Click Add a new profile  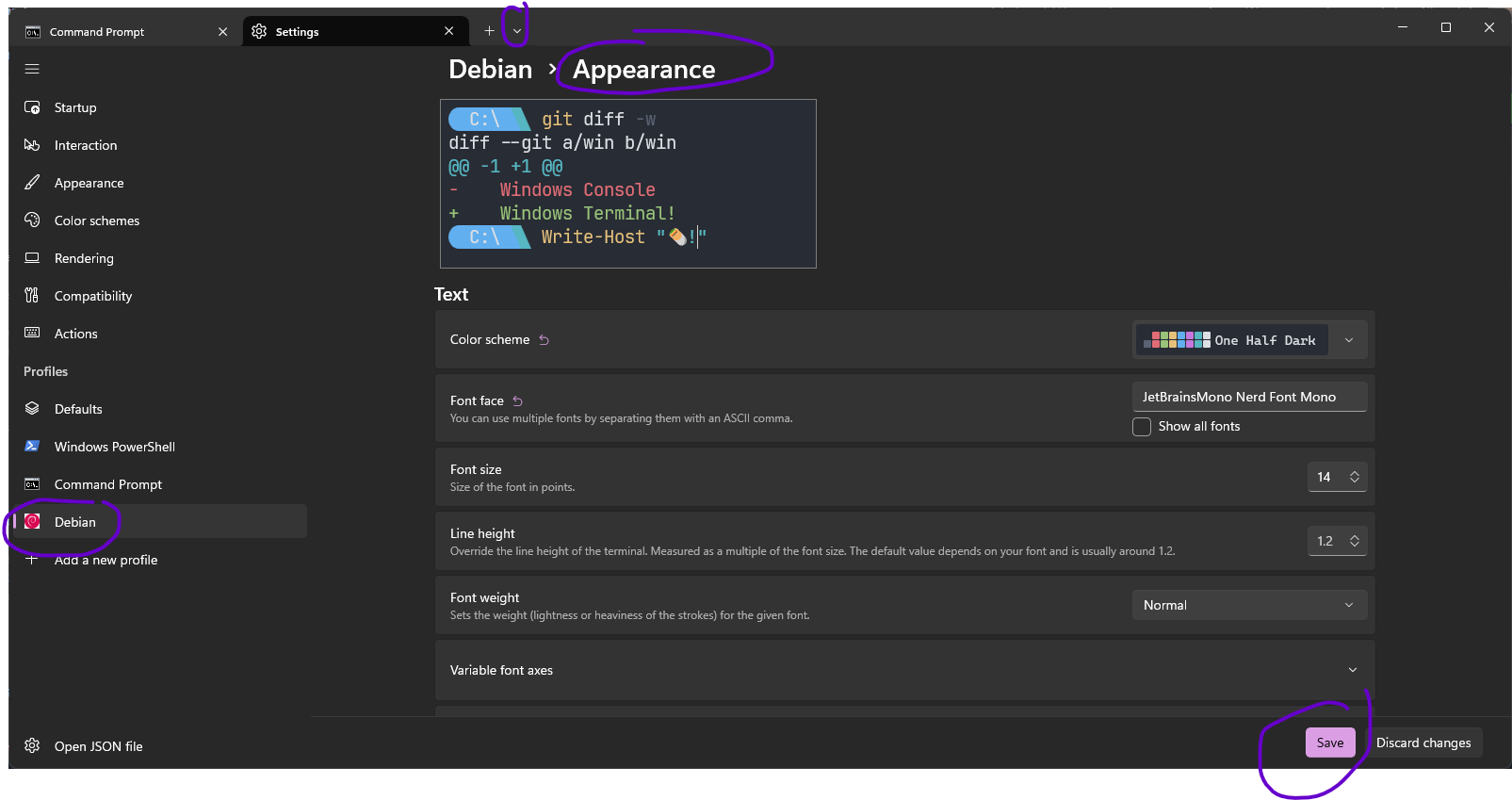(x=160, y=560)
